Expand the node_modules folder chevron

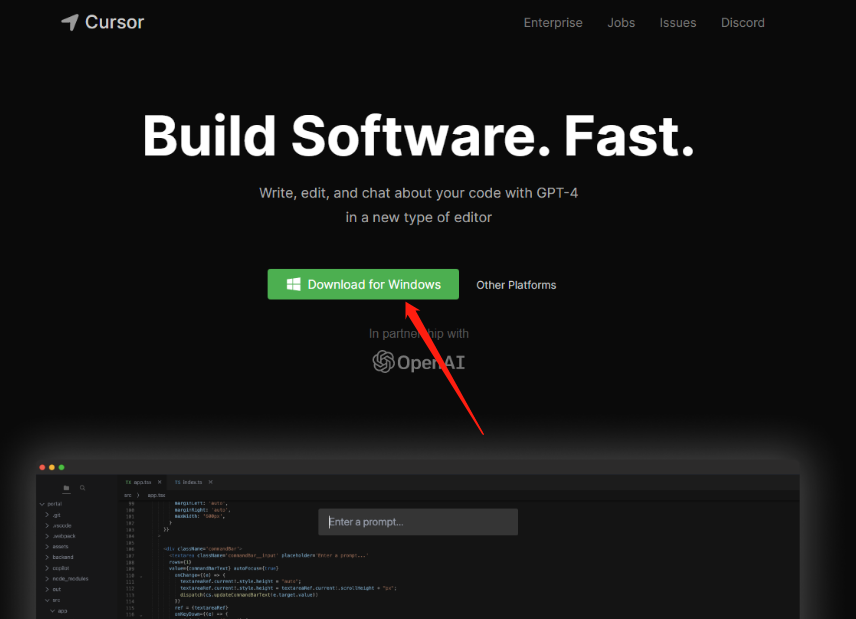click(x=47, y=579)
